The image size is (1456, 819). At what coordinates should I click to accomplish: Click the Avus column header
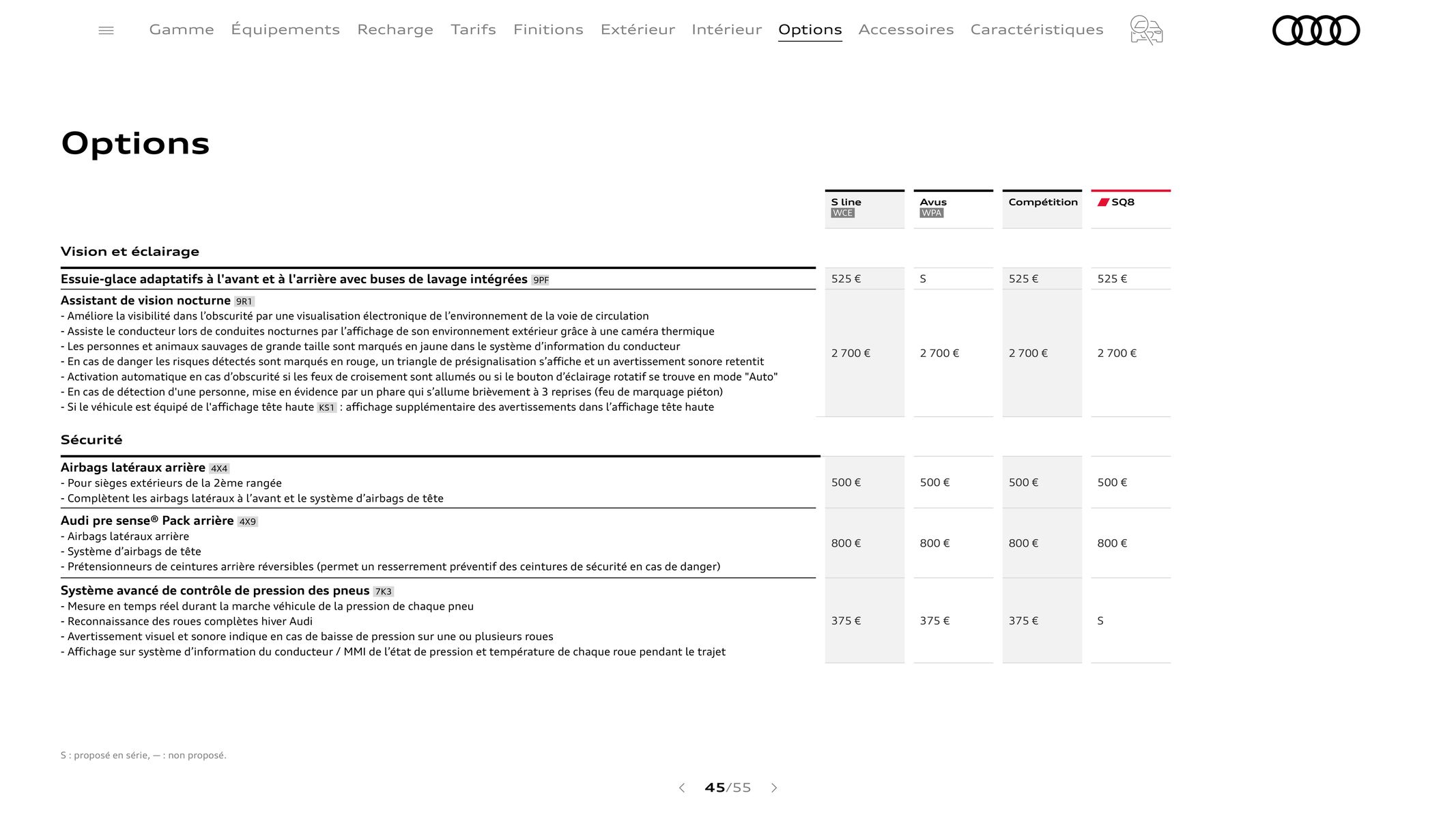coord(953,209)
